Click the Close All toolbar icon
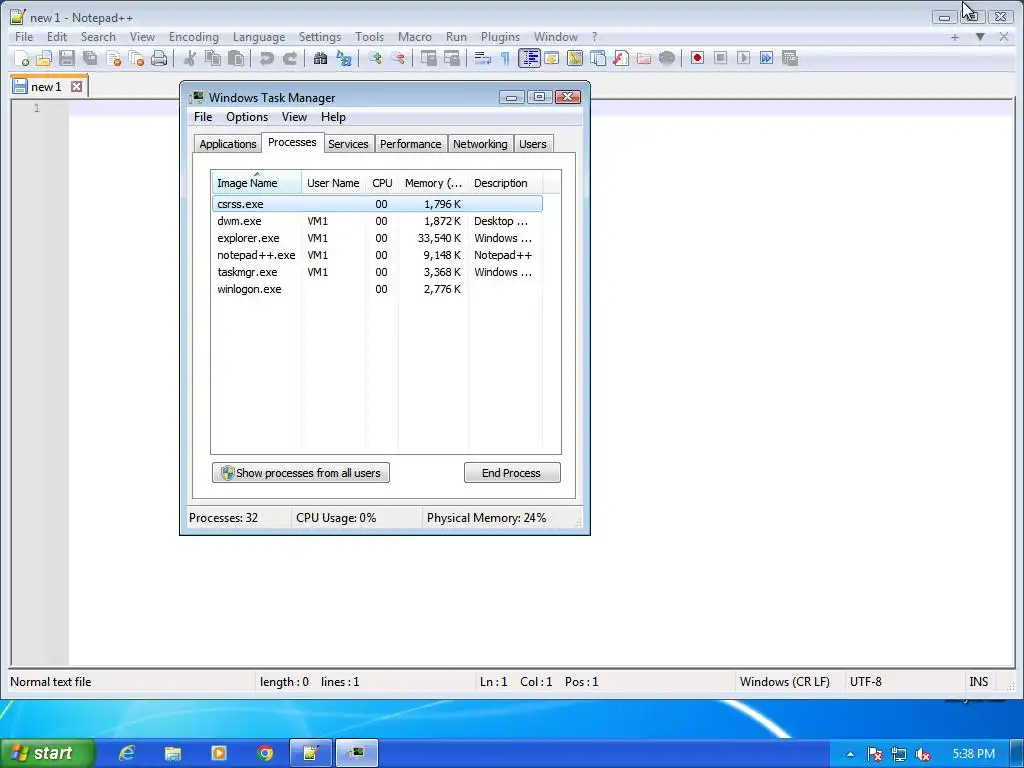This screenshot has height=768, width=1024. coord(136,59)
